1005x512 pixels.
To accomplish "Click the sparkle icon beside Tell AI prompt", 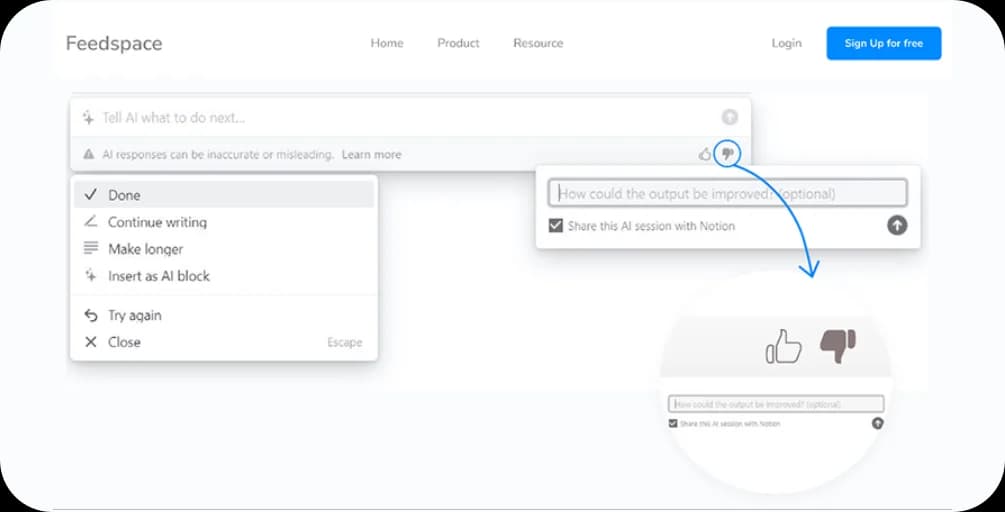I will pos(88,117).
